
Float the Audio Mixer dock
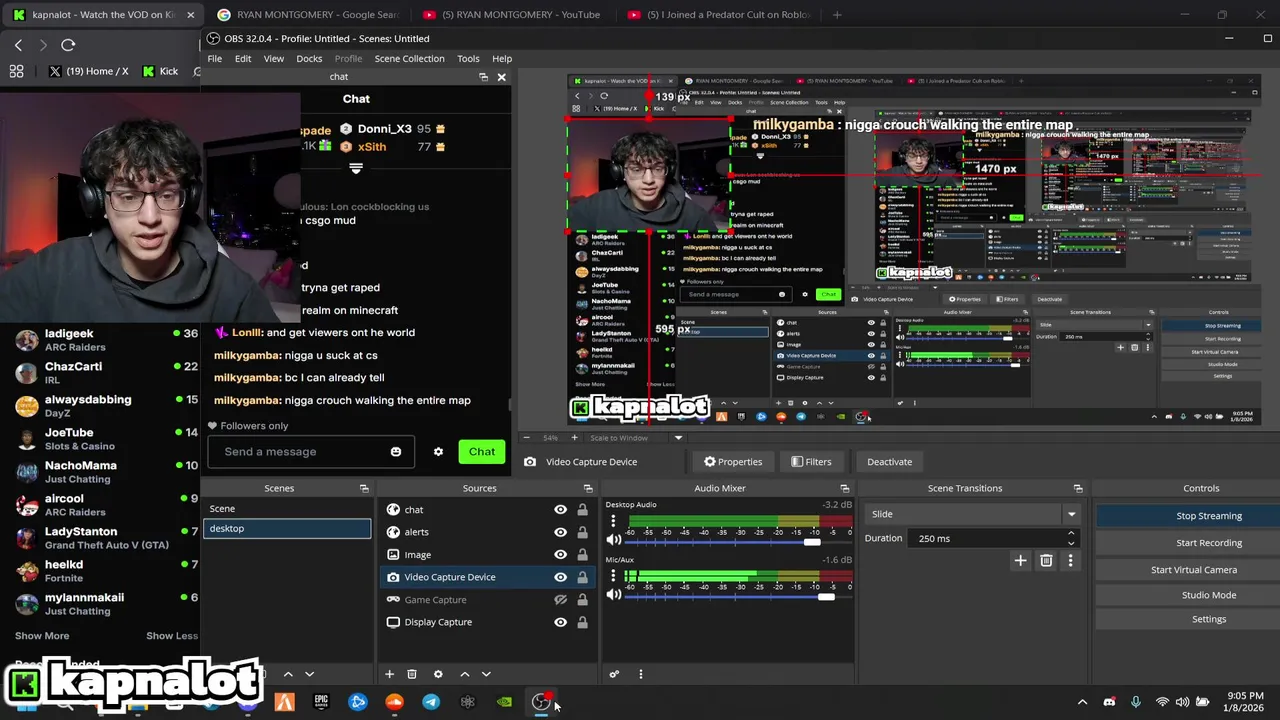[845, 488]
